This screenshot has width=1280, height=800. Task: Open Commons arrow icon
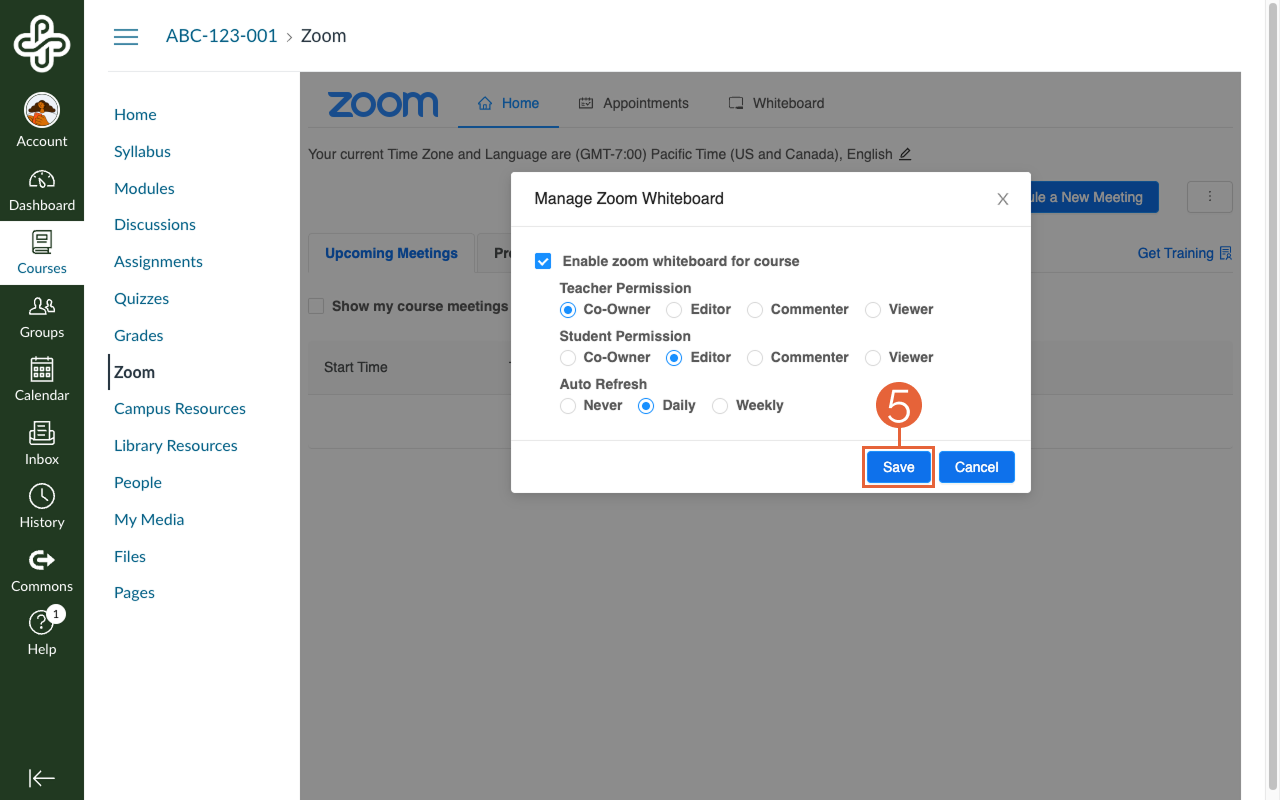coord(42,560)
